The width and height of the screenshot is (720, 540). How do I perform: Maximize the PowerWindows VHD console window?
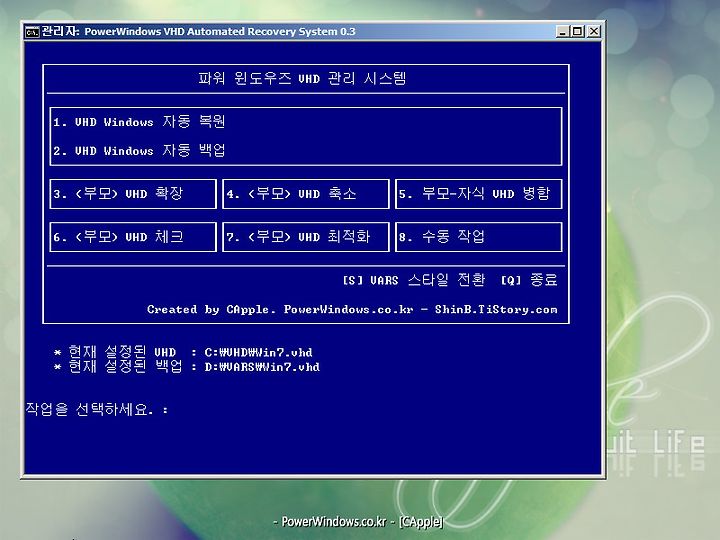click(x=578, y=31)
